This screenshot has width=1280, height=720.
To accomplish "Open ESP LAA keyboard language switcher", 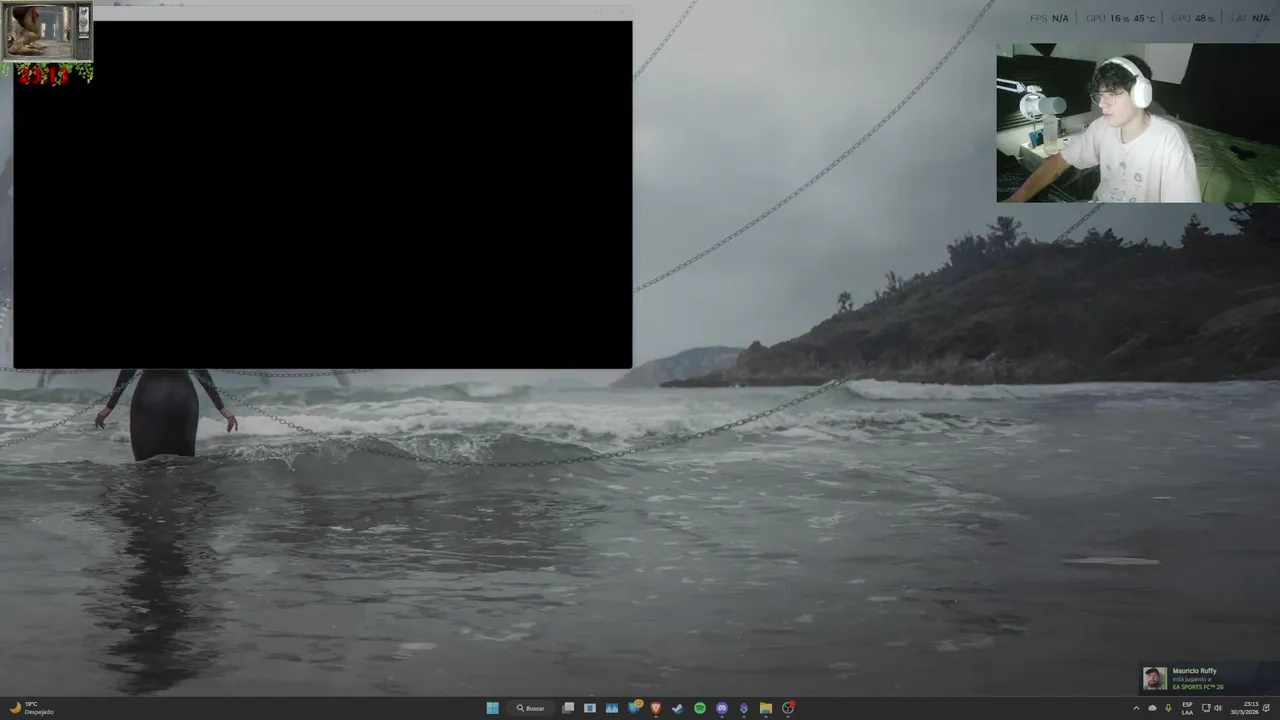I will 1187,708.
